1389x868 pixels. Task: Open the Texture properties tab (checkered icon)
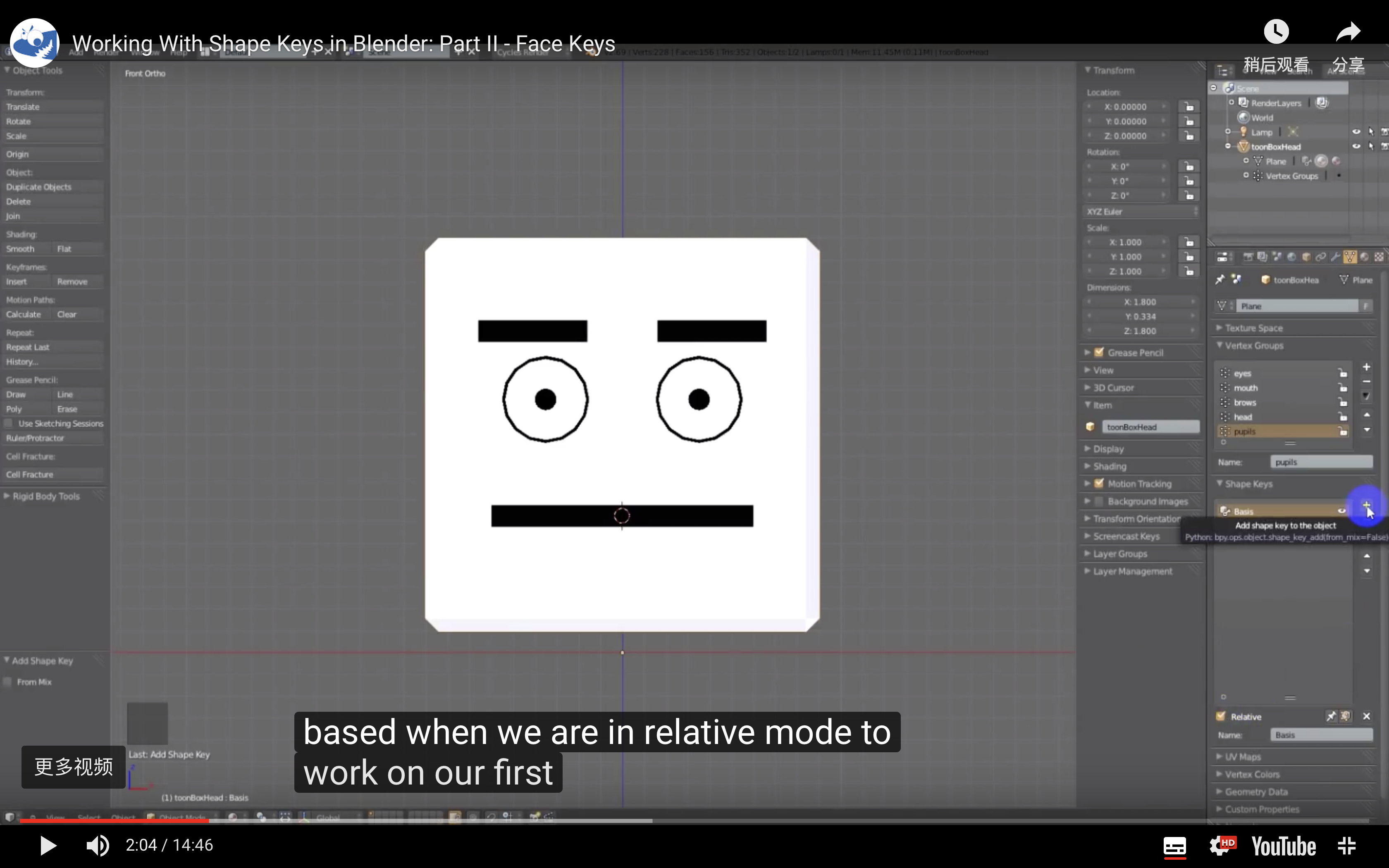click(x=1380, y=257)
